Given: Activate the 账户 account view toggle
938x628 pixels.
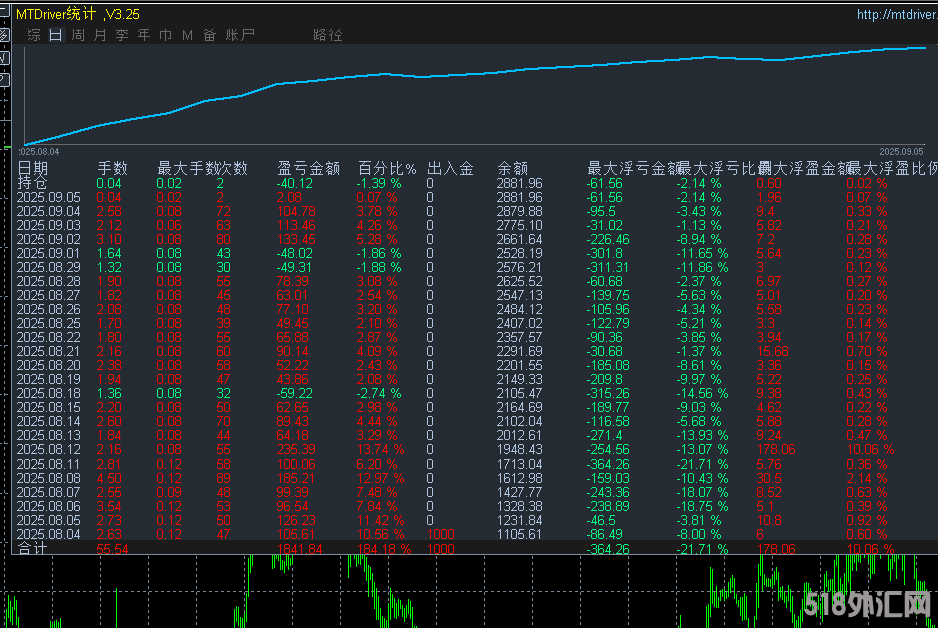Looking at the screenshot, I should [x=238, y=34].
